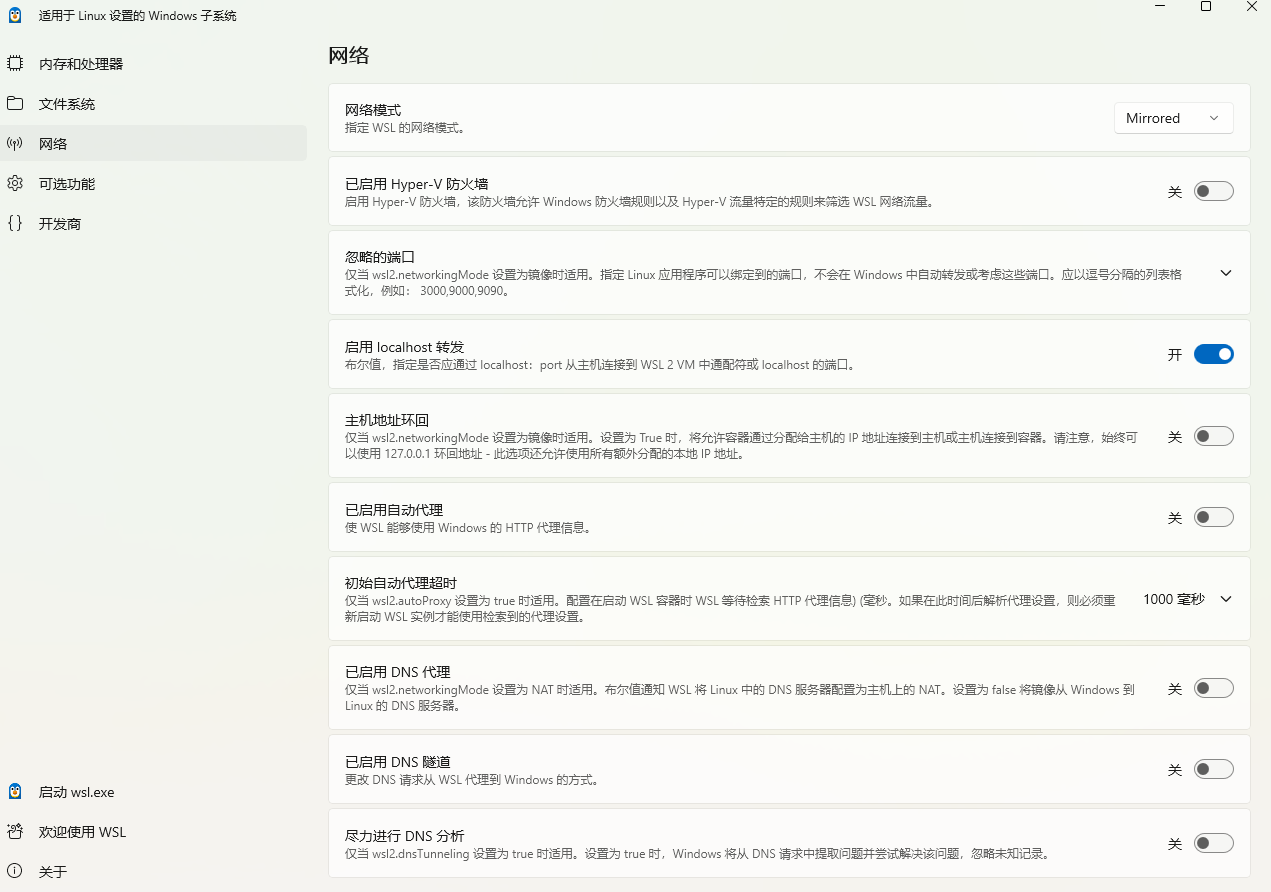Open the 关于 page label
This screenshot has height=892, width=1271.
coord(53,872)
